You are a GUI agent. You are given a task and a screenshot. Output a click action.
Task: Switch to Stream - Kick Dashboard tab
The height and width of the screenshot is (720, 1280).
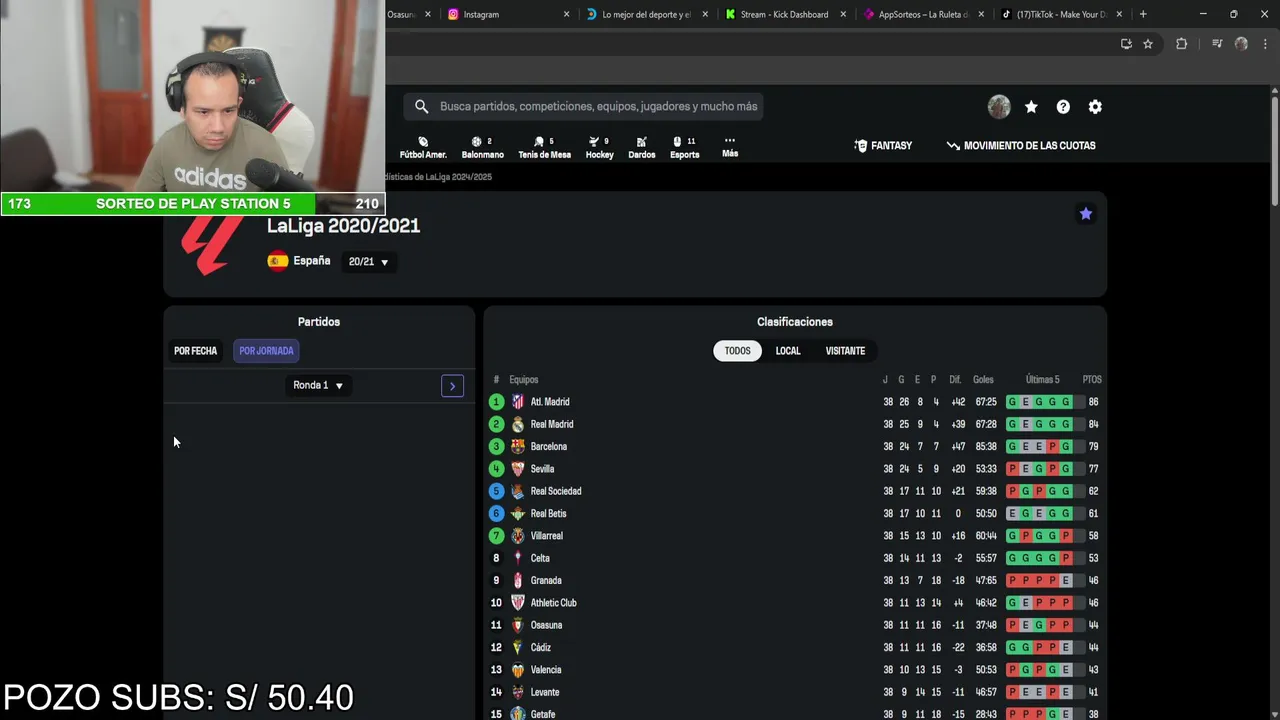click(x=786, y=14)
